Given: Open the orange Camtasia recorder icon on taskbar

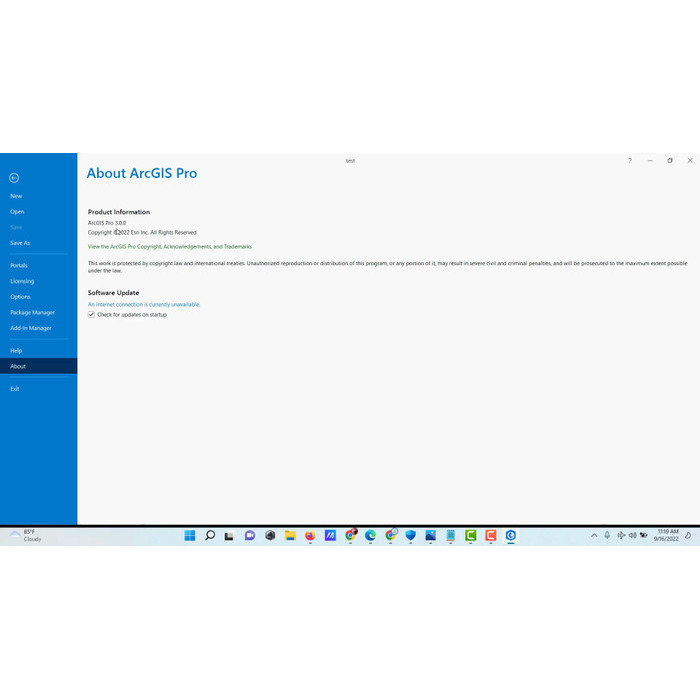Looking at the screenshot, I should click(x=491, y=535).
